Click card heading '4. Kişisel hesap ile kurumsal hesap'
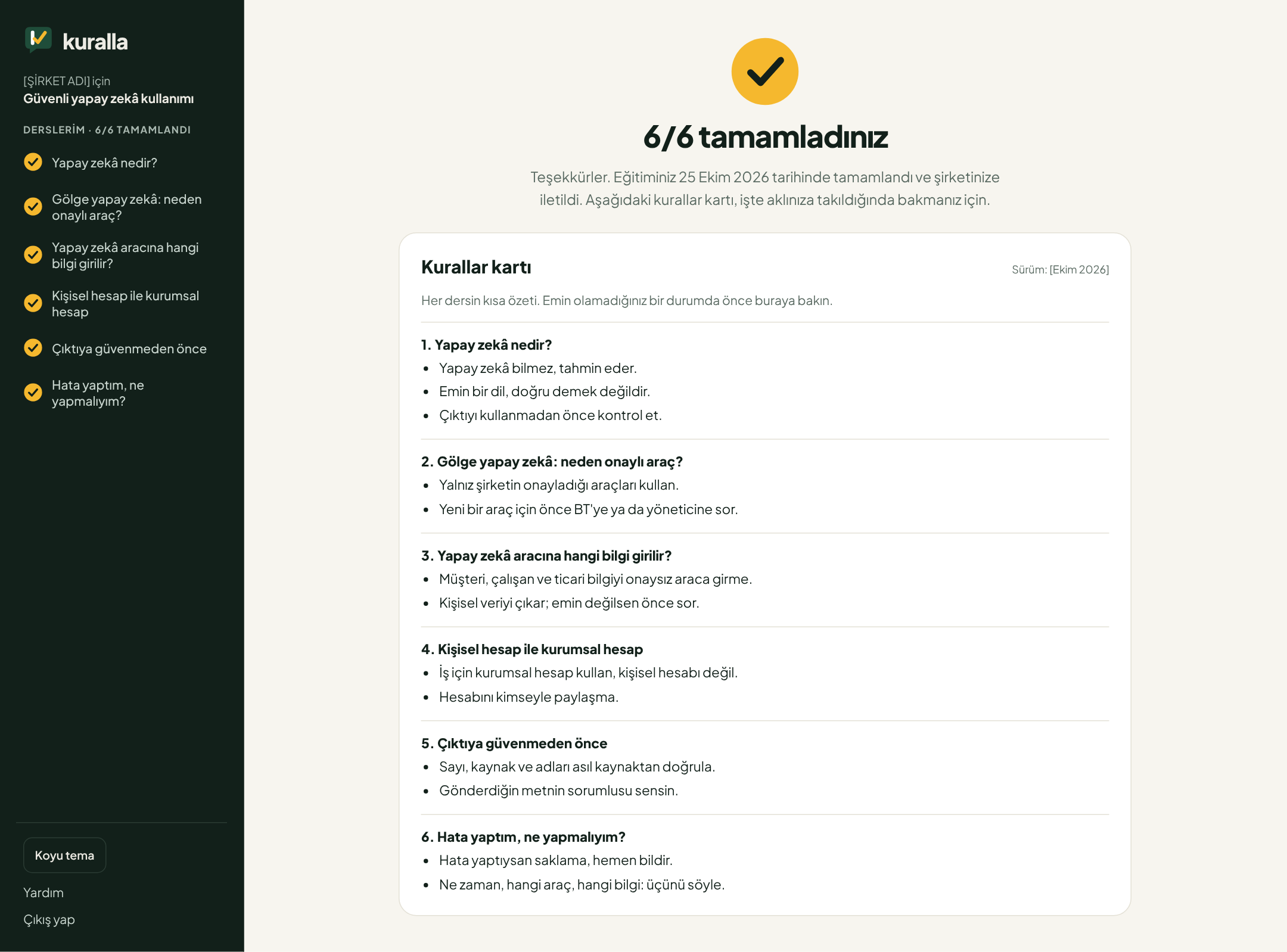Screen dimensions: 1287x952 pyautogui.click(x=532, y=649)
